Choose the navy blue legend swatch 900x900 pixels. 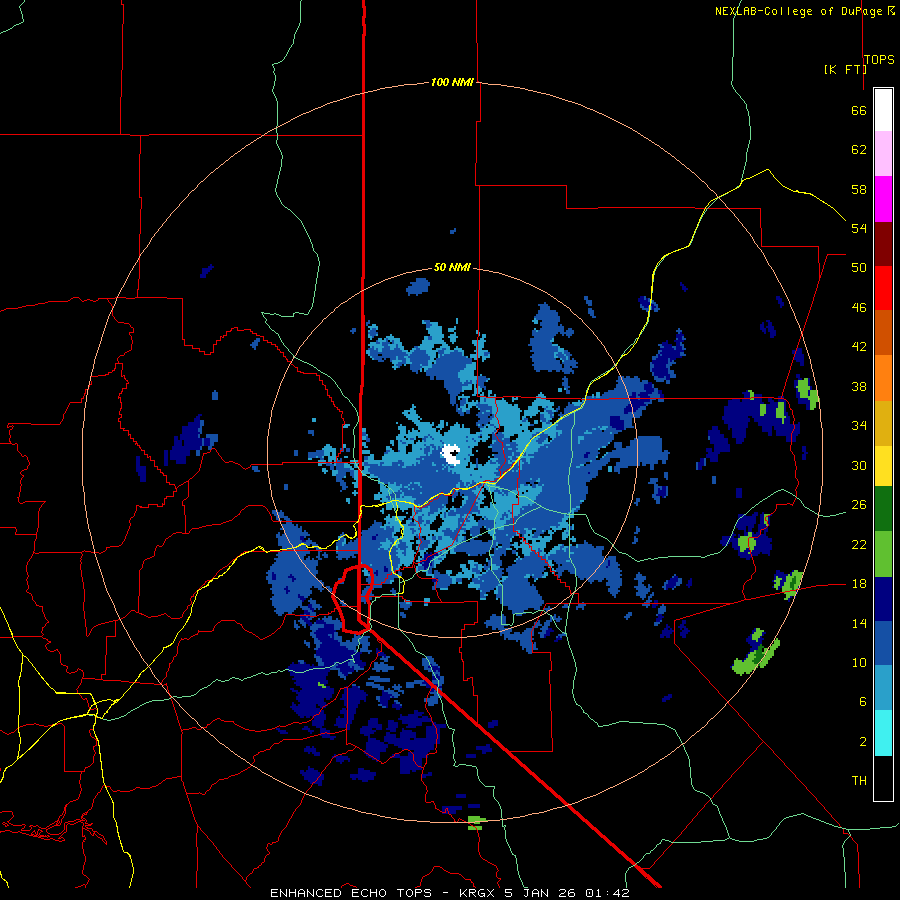click(883, 599)
